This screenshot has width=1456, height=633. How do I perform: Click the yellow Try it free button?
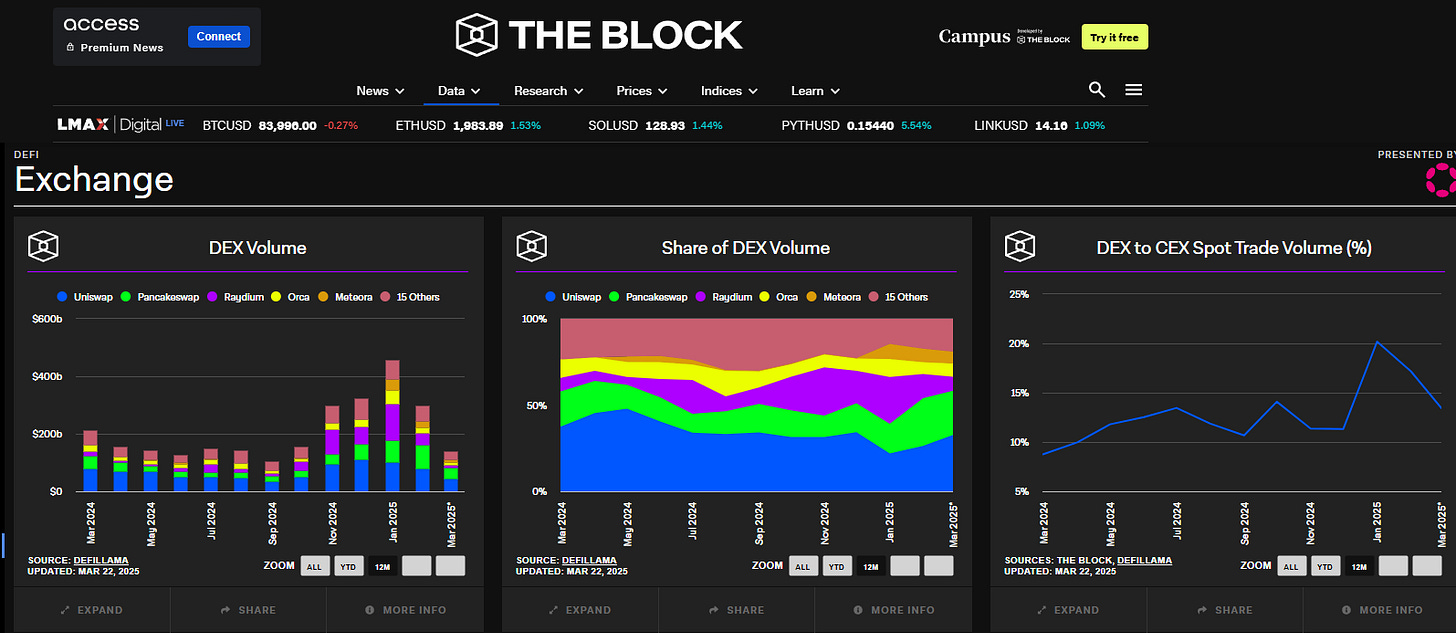pos(1115,37)
